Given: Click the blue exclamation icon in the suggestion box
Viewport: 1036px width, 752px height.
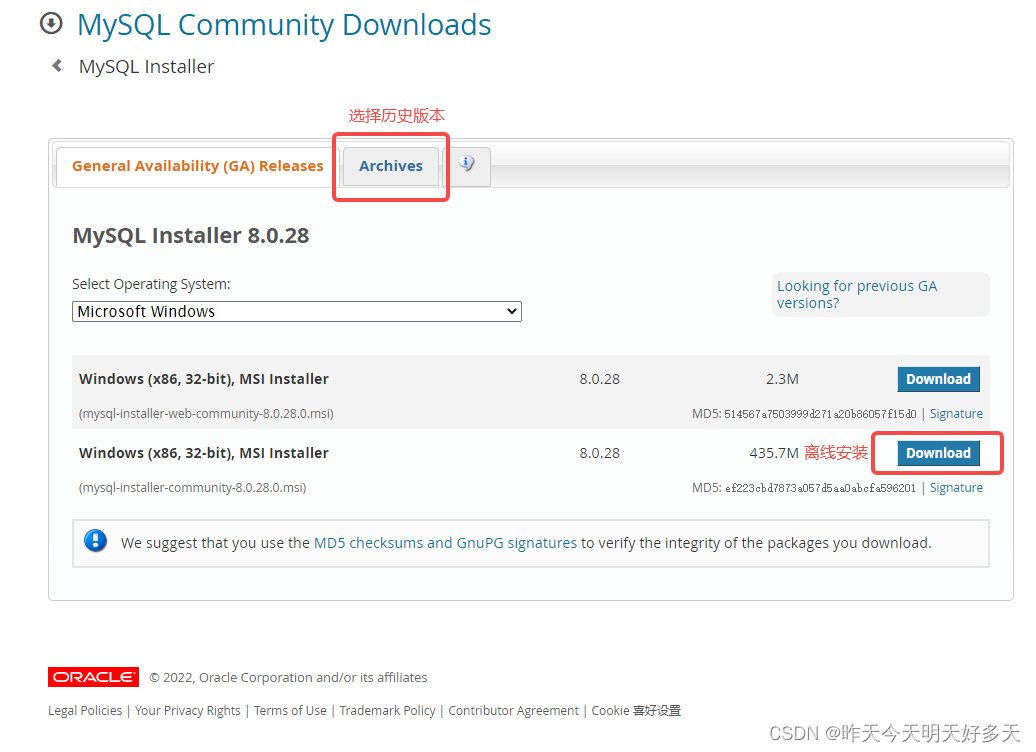Looking at the screenshot, I should point(95,542).
